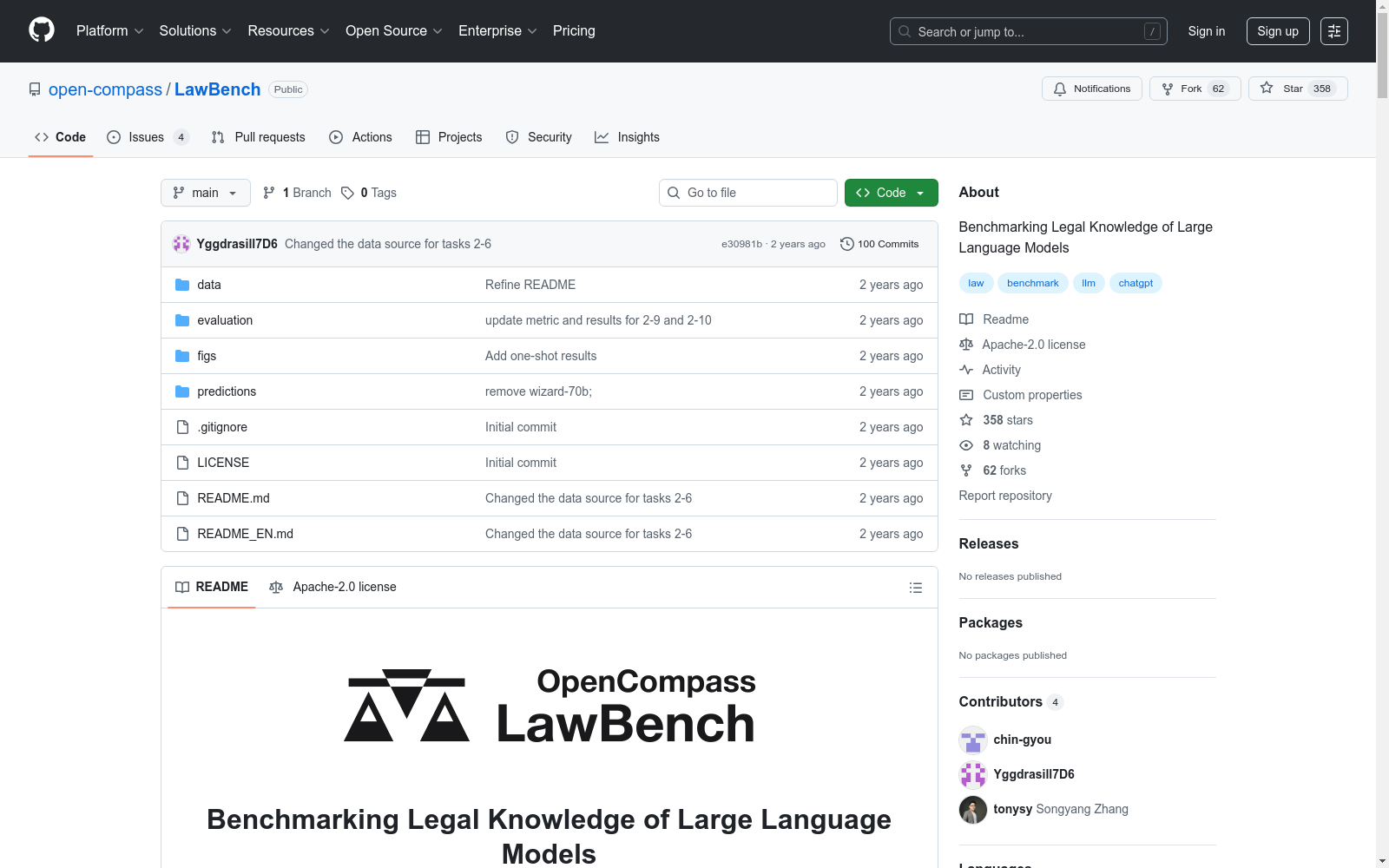
Task: Open Activity link in About
Action: tap(991, 370)
